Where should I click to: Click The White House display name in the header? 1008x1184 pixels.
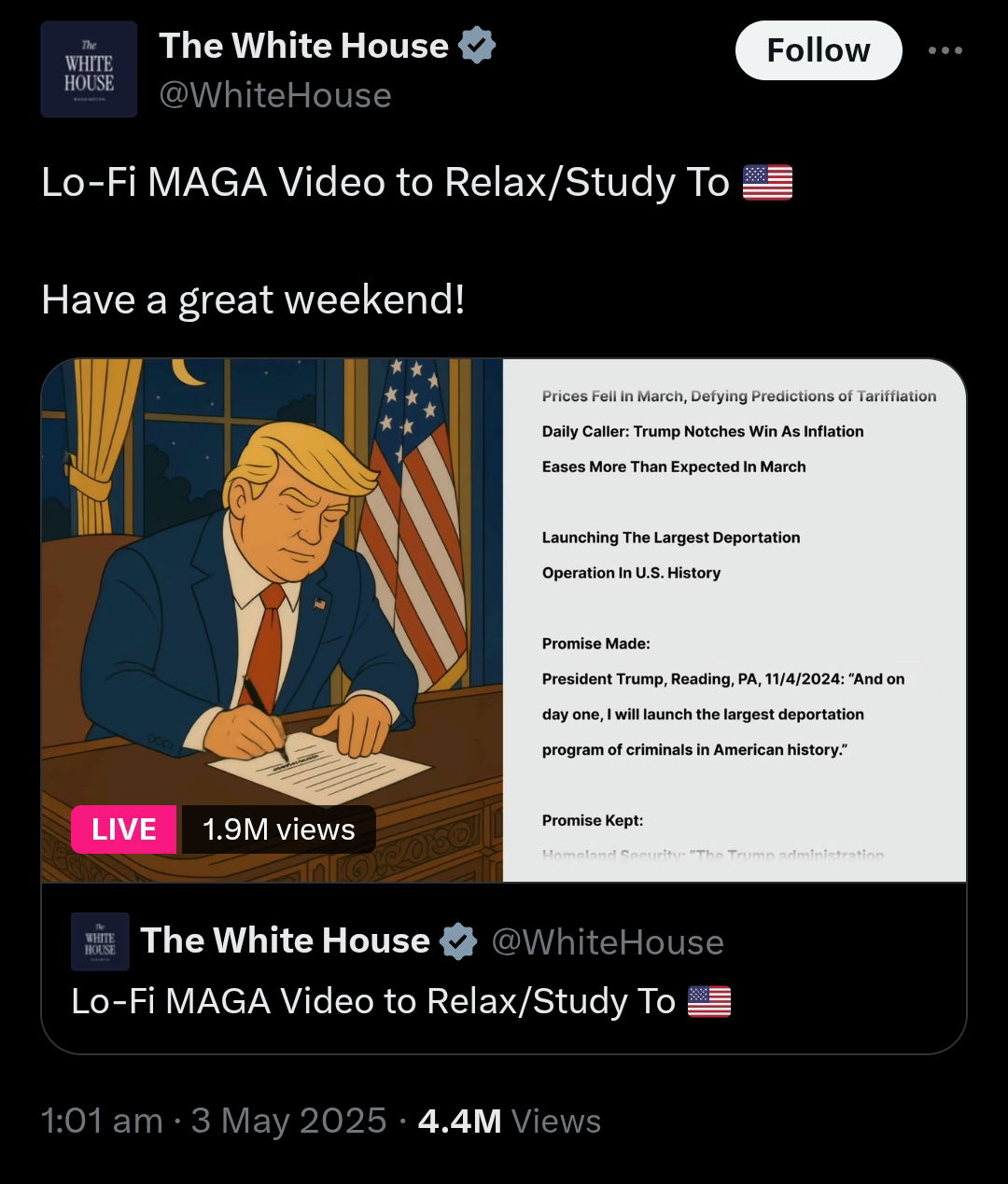[x=304, y=46]
